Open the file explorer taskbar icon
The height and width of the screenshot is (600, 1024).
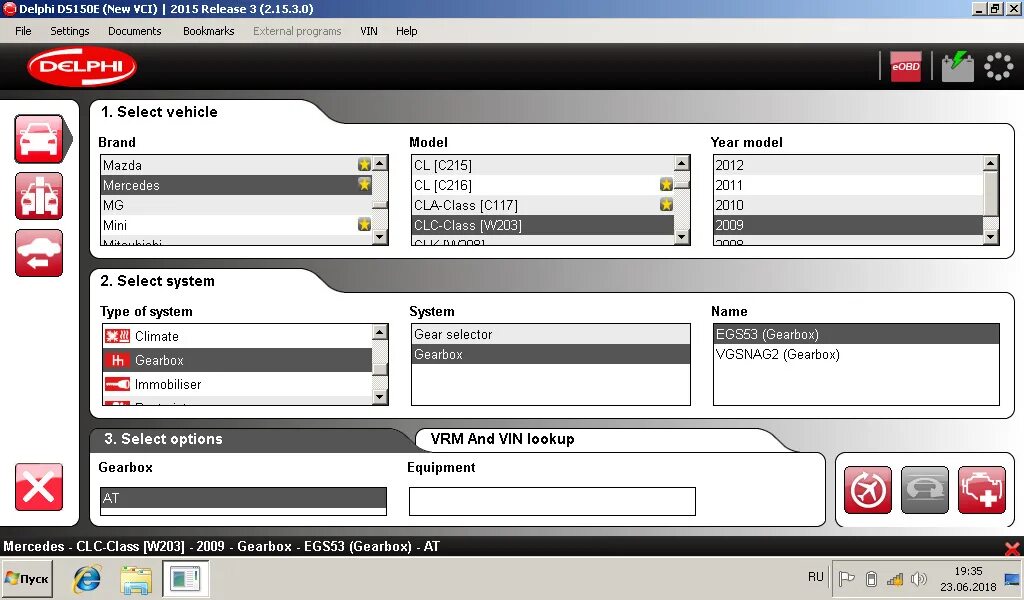(x=136, y=579)
